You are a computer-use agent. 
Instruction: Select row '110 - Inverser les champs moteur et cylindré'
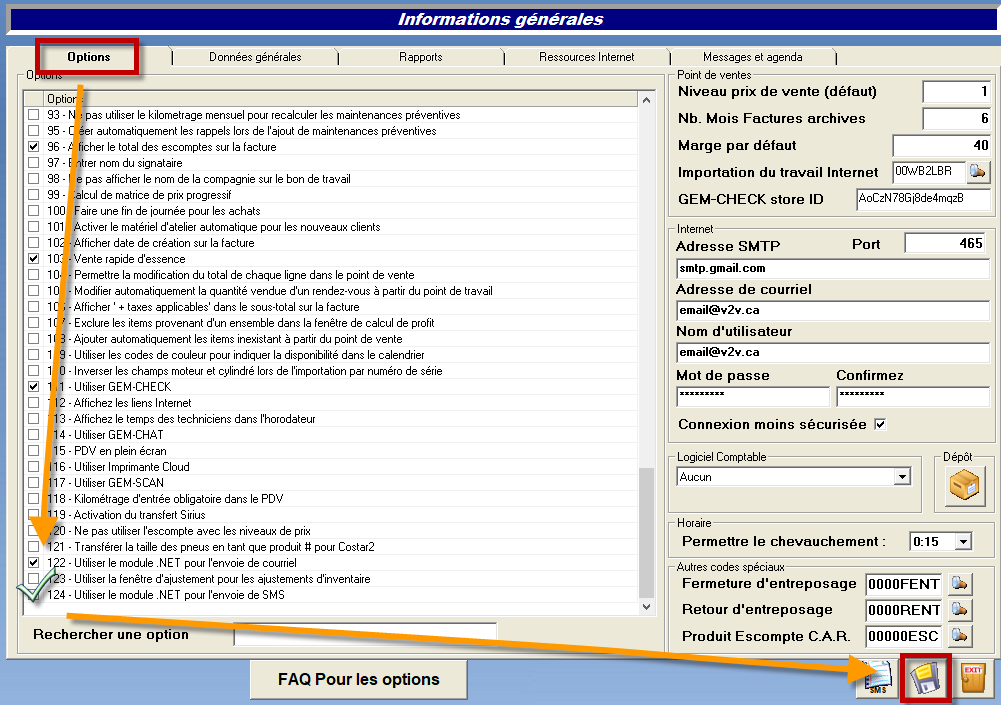331,371
